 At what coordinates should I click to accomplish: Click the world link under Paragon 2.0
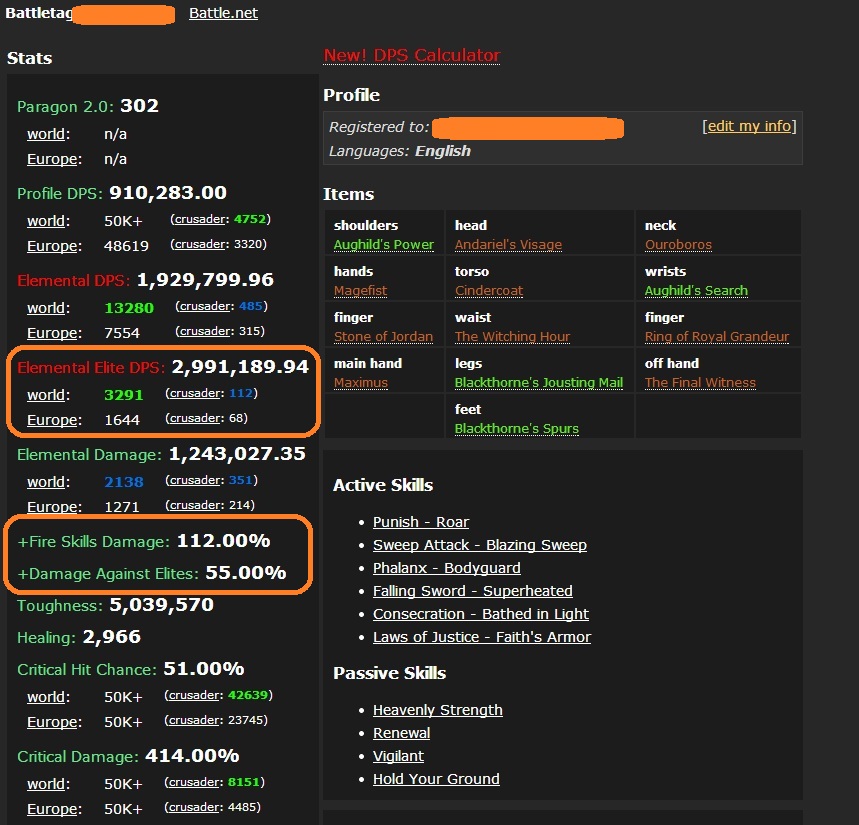[46, 134]
